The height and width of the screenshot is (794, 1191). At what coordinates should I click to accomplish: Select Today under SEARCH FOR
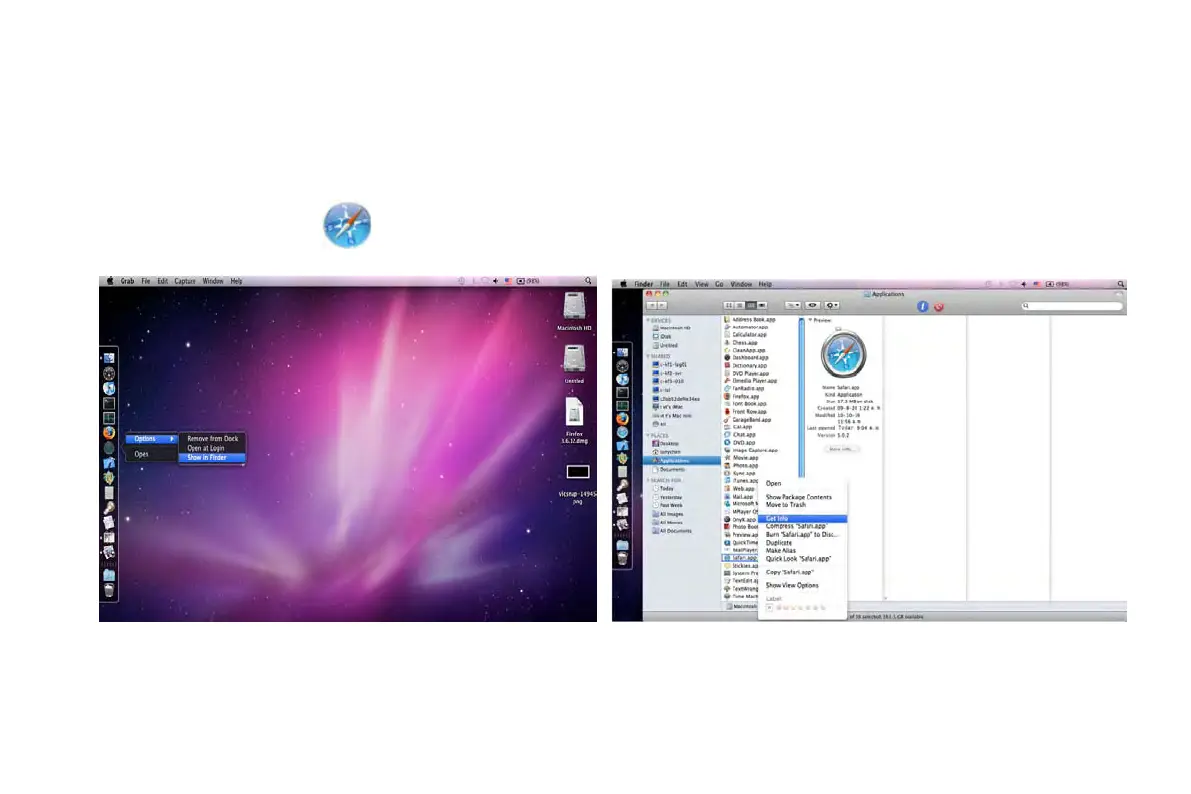(x=664, y=489)
